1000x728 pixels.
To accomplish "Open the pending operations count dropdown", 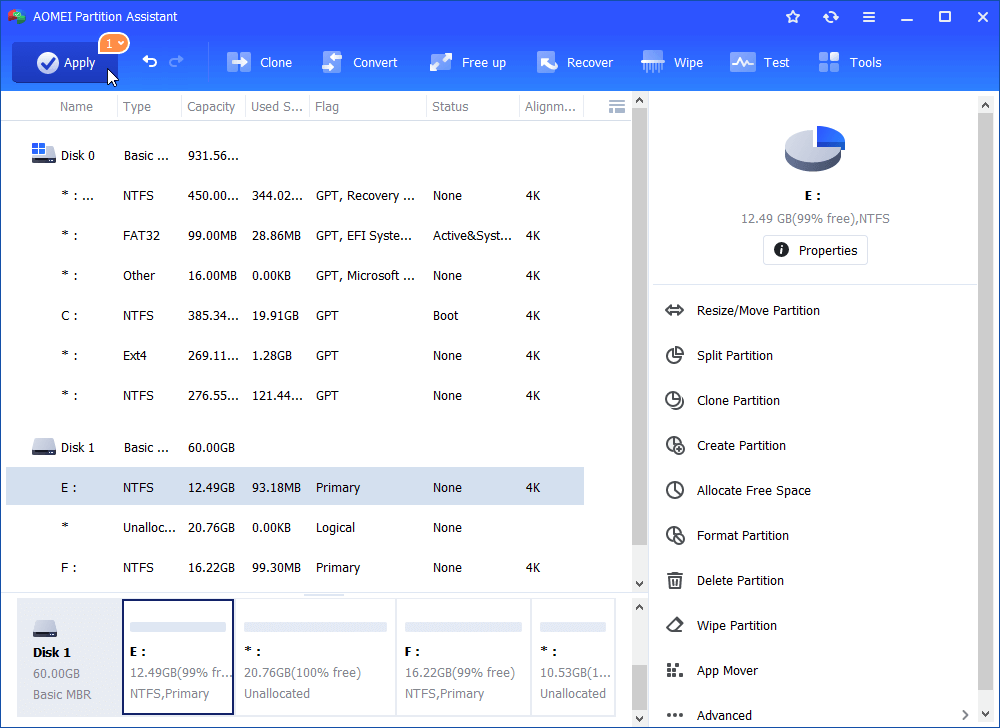I will [114, 43].
